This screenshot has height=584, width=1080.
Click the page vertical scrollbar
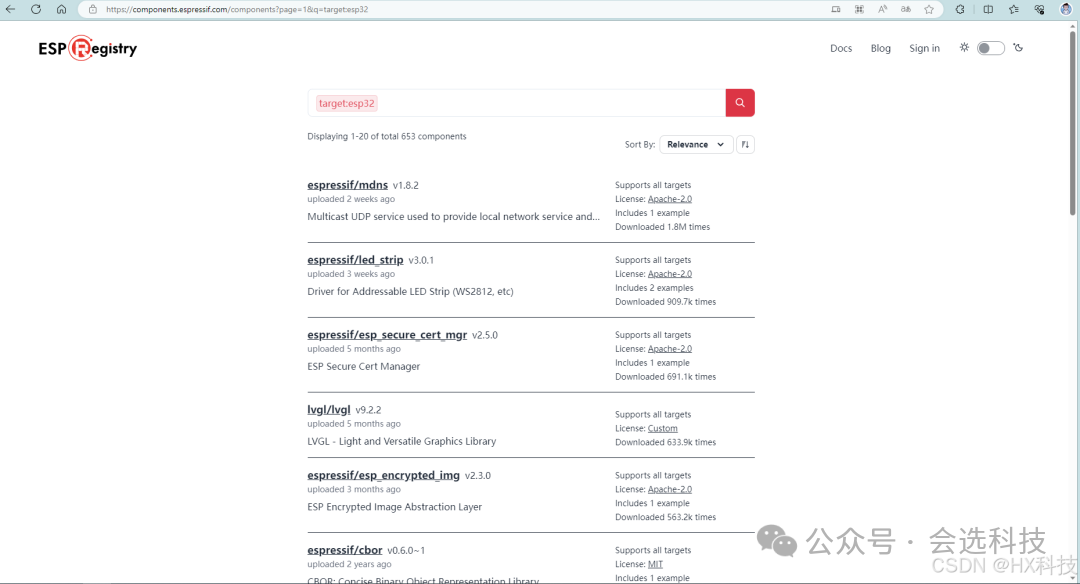click(1072, 302)
